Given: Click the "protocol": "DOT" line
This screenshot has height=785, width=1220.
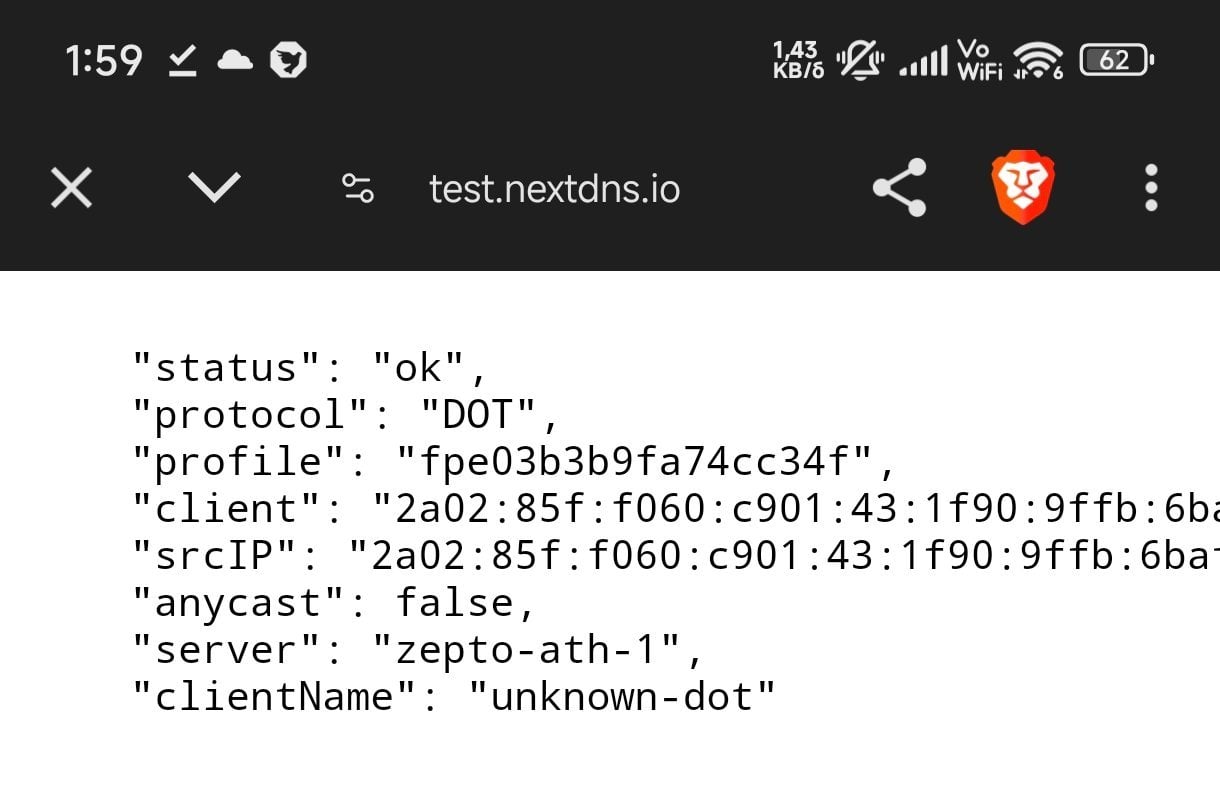Looking at the screenshot, I should point(347,415).
